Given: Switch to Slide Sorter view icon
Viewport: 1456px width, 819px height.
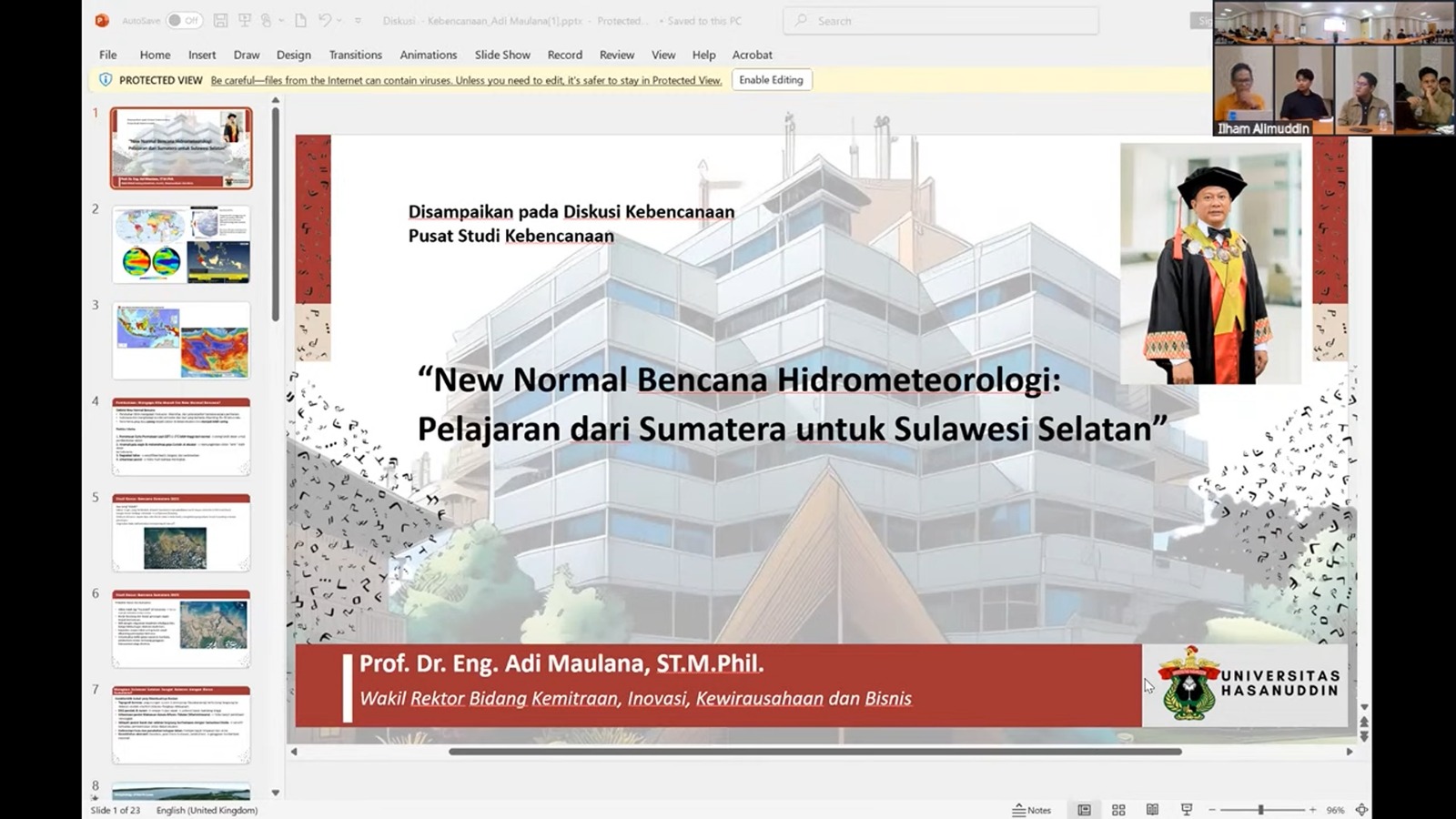Looking at the screenshot, I should tap(1118, 810).
